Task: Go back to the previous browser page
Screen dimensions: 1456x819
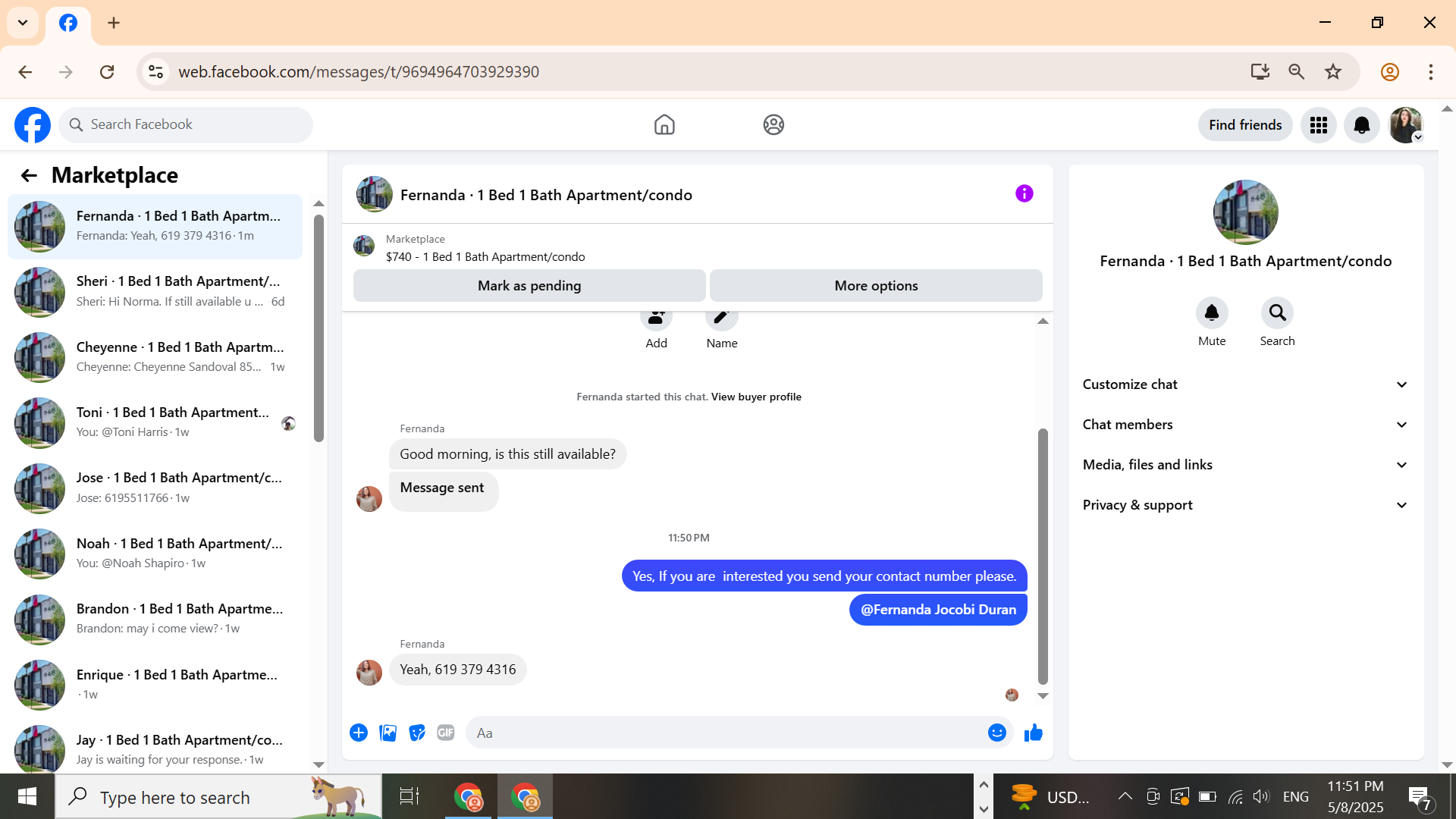Action: (x=25, y=72)
